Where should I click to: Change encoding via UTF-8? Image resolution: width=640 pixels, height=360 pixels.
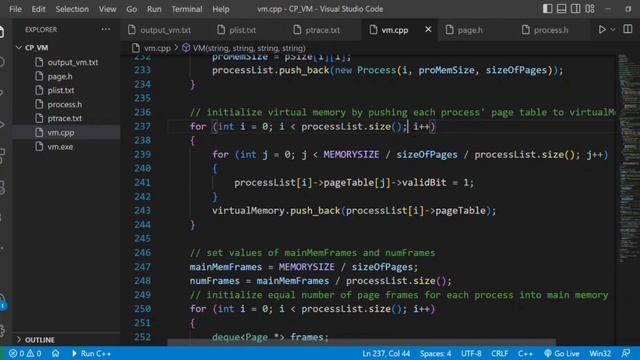[x=471, y=353]
